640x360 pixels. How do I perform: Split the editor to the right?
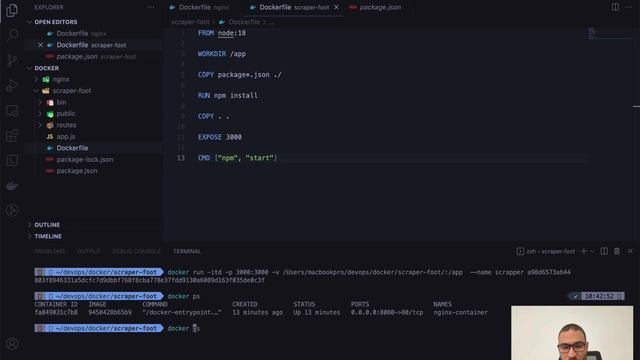click(615, 7)
